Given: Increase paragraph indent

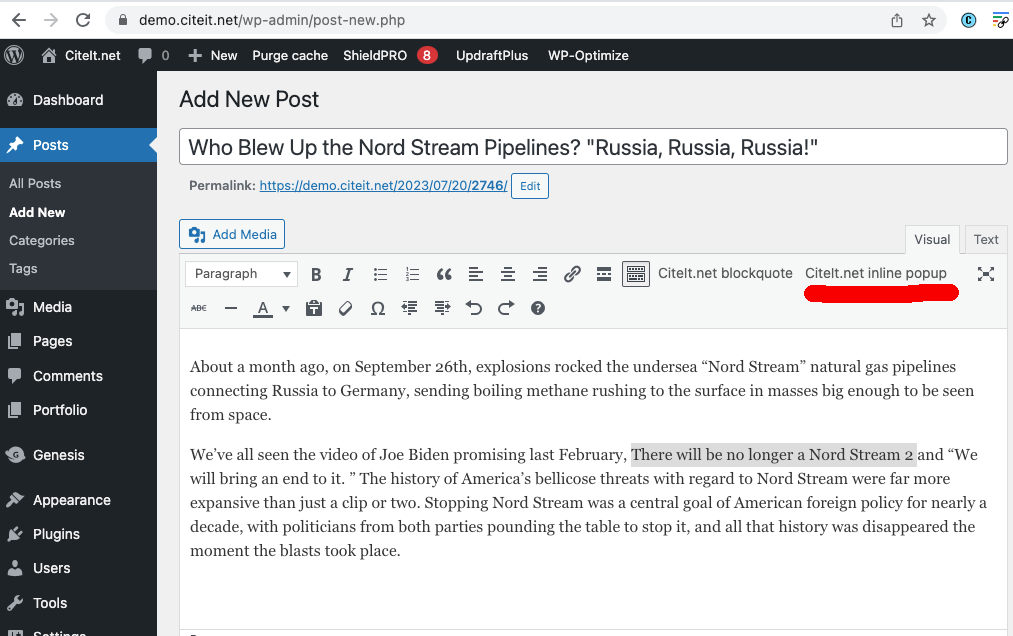Looking at the screenshot, I should (442, 308).
